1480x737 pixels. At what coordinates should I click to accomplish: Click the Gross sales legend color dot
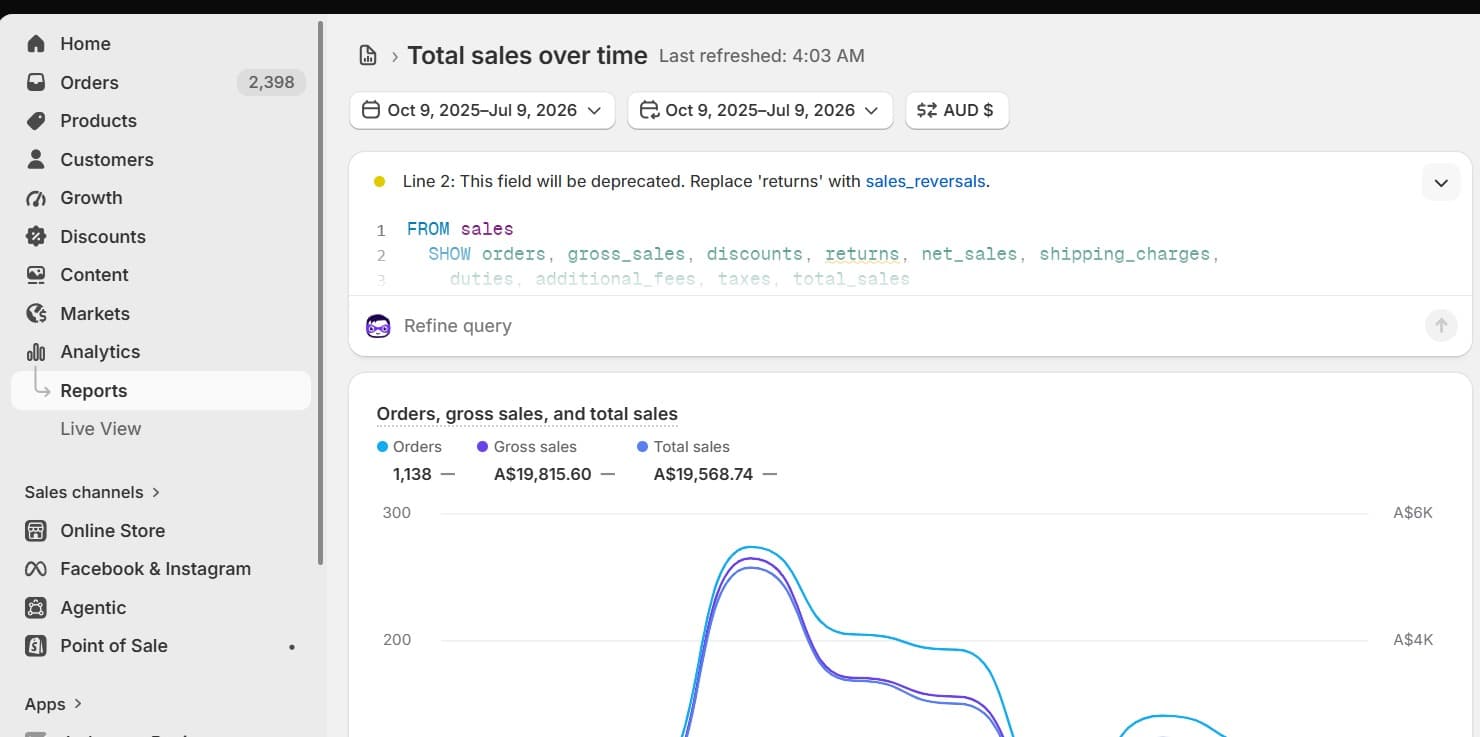click(x=483, y=447)
